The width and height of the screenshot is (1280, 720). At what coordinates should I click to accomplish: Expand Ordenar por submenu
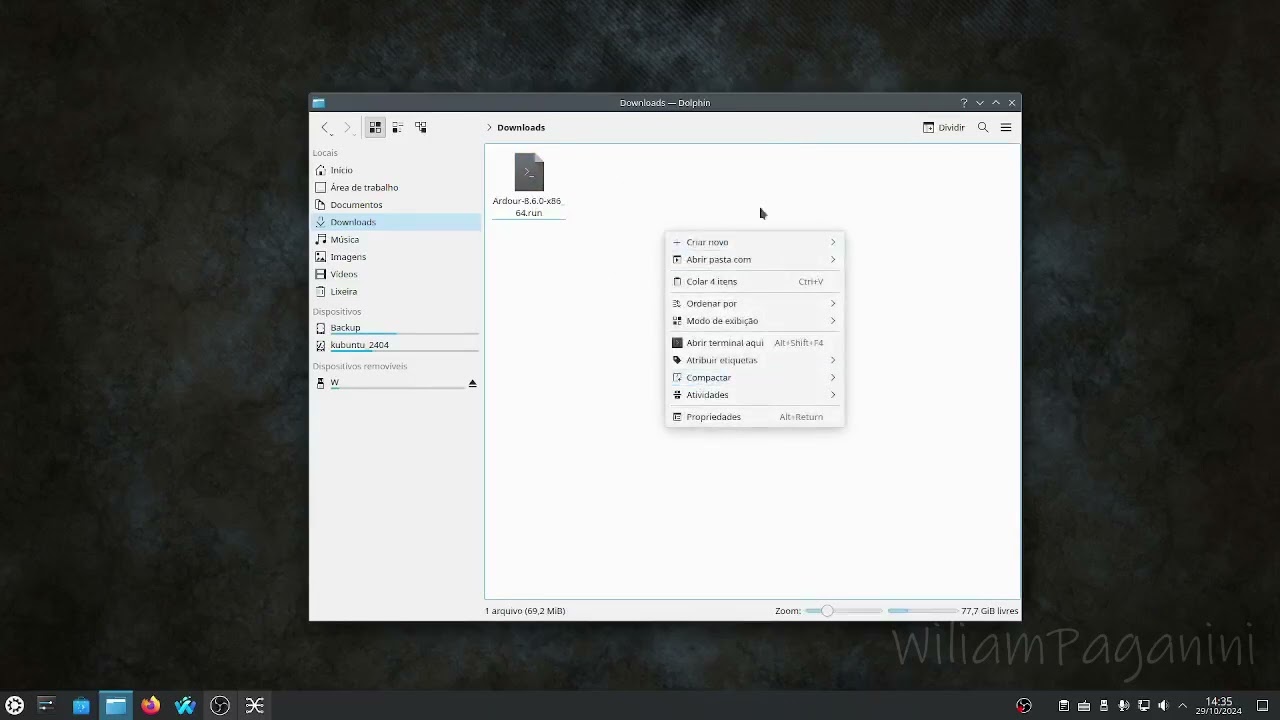click(754, 304)
